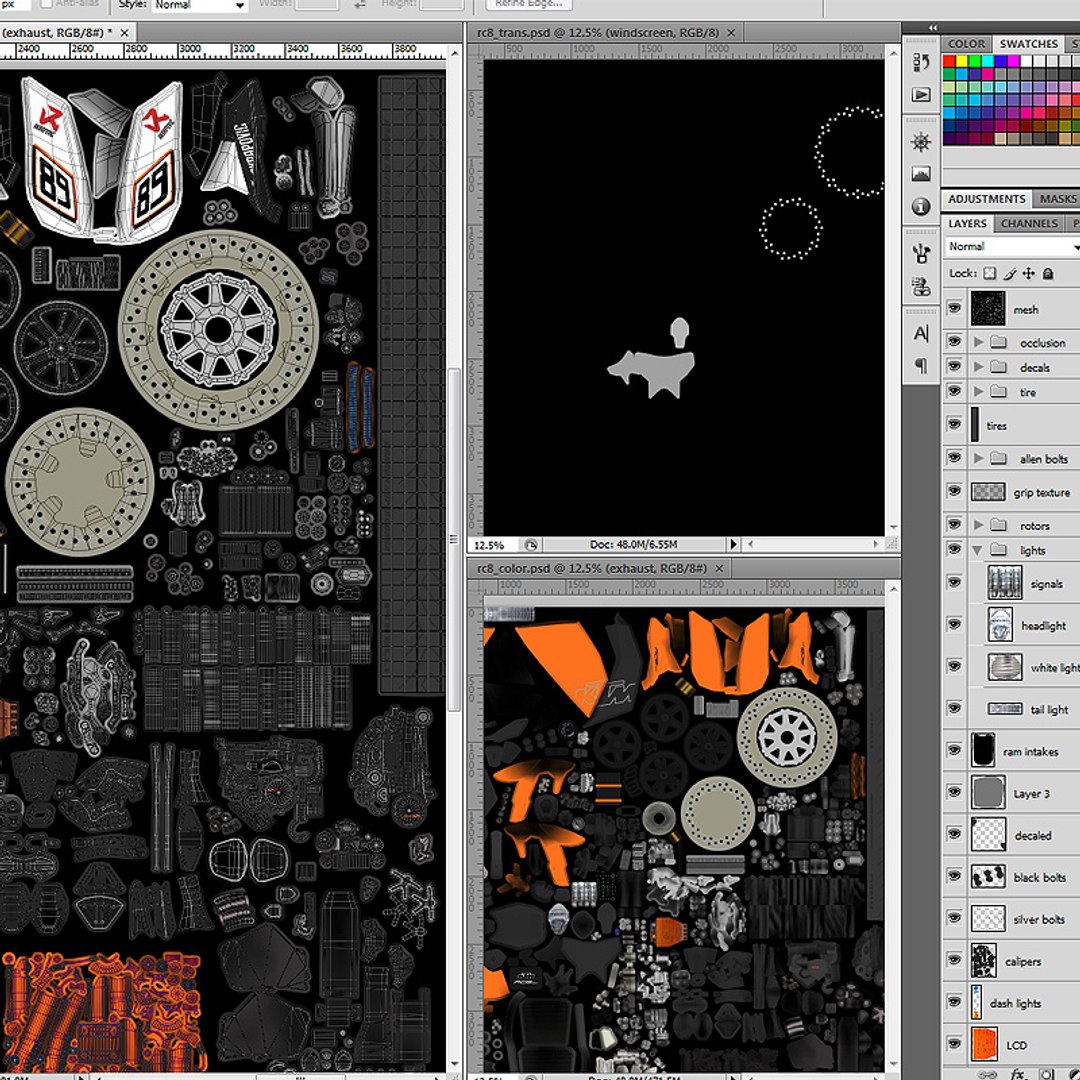This screenshot has height=1080, width=1080.
Task: Select the dash lights layer
Action: (x=1010, y=1003)
